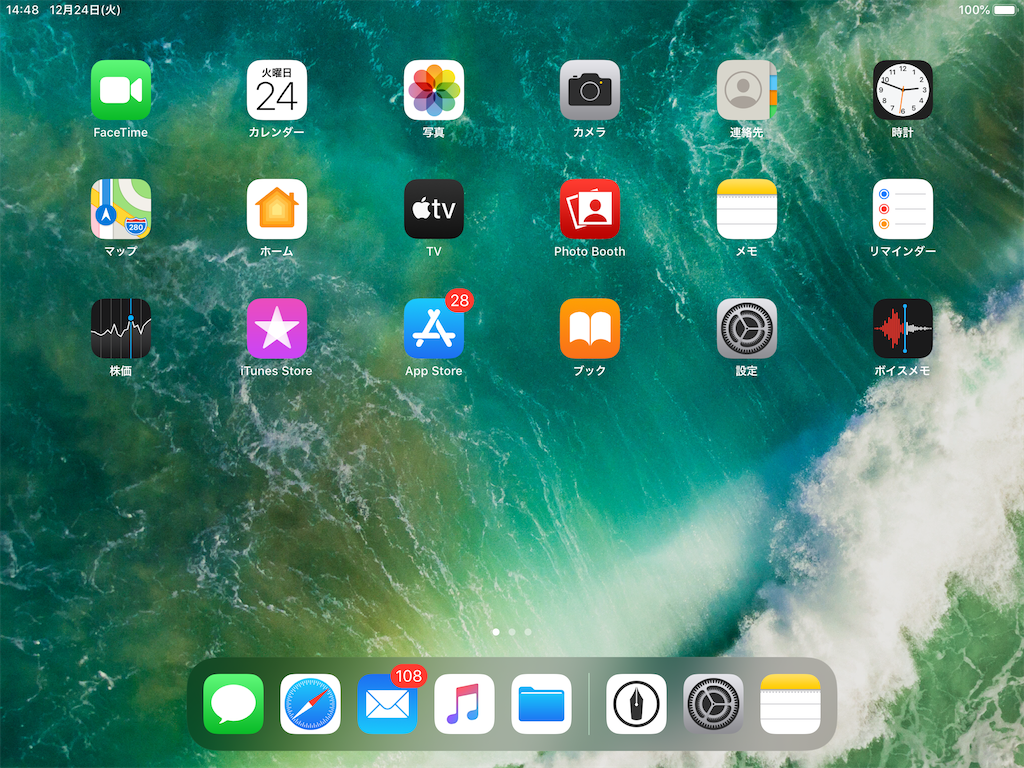Screen dimensions: 1024x768
Task: Launch the Apple TV app
Action: [434, 209]
